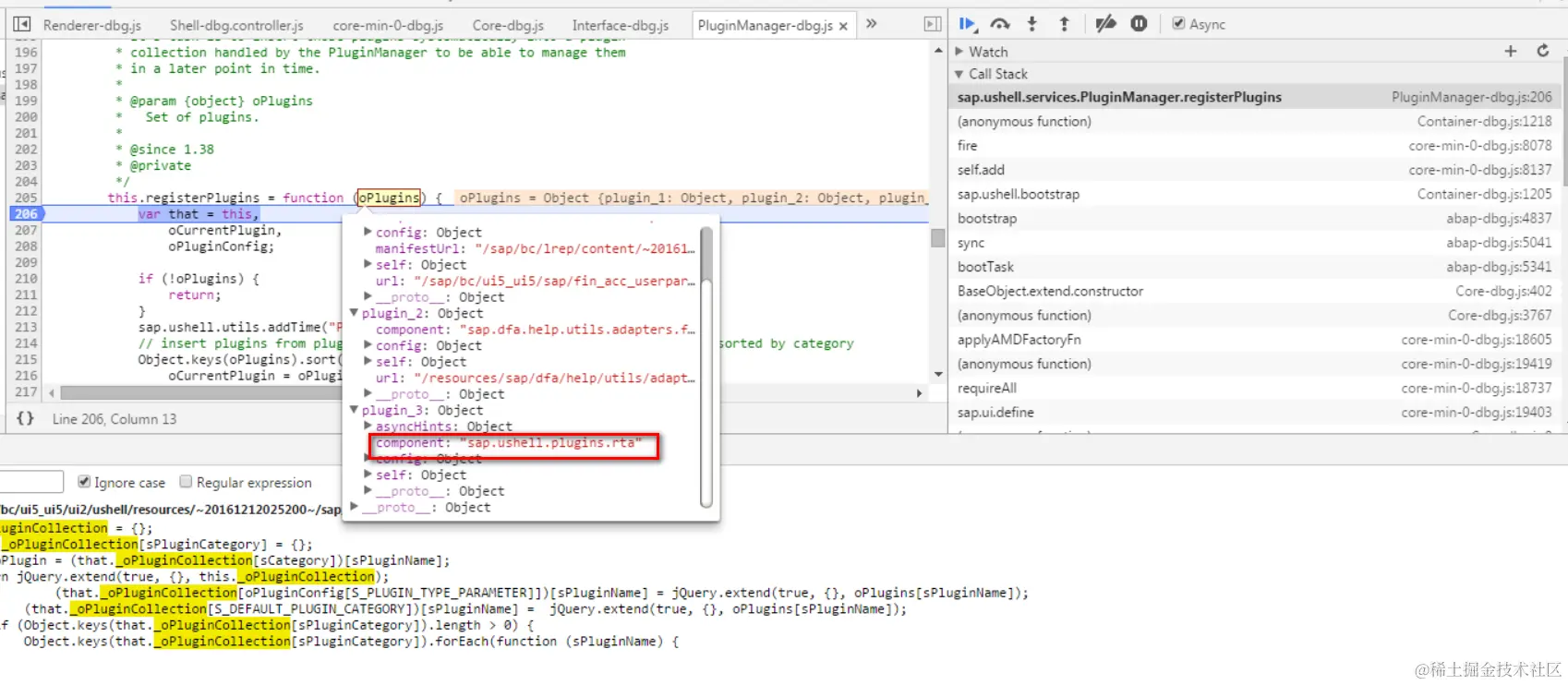The height and width of the screenshot is (685, 1568).
Task: Click the tooltip popup scrollbar
Action: 706,255
